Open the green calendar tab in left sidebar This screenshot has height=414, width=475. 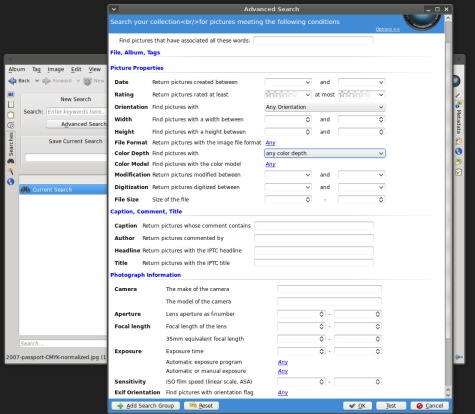click(x=11, y=105)
